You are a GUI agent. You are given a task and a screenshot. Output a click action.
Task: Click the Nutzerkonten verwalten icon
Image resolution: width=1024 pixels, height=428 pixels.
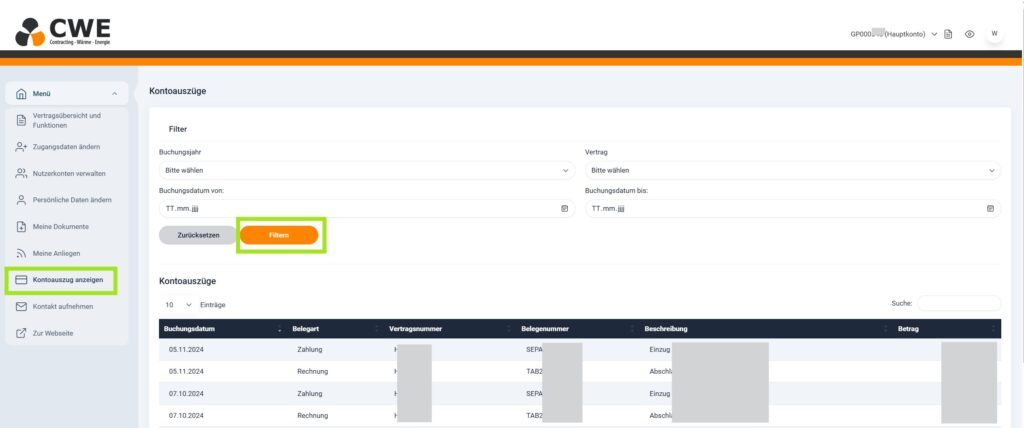[x=21, y=173]
